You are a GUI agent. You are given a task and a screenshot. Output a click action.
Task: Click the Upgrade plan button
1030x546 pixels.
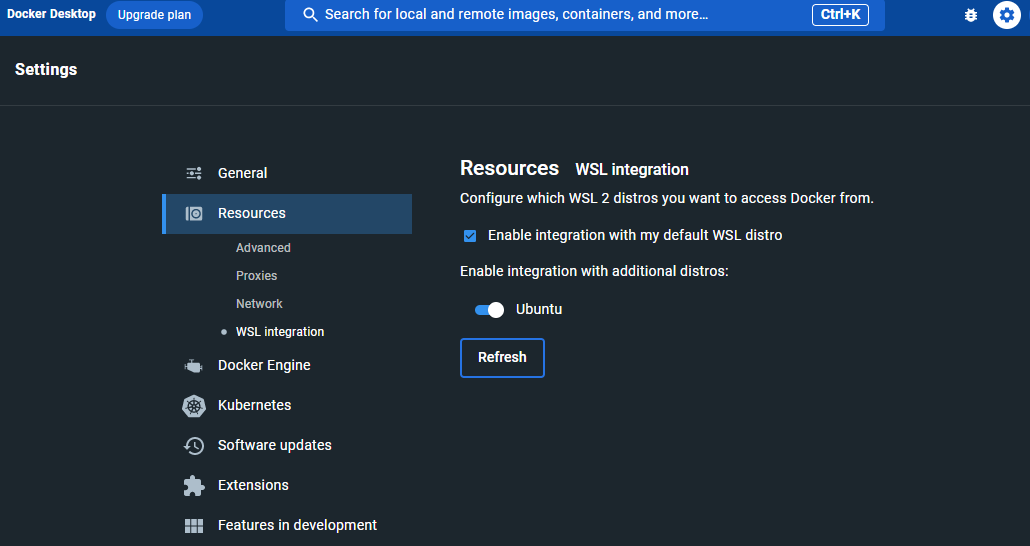tap(154, 15)
